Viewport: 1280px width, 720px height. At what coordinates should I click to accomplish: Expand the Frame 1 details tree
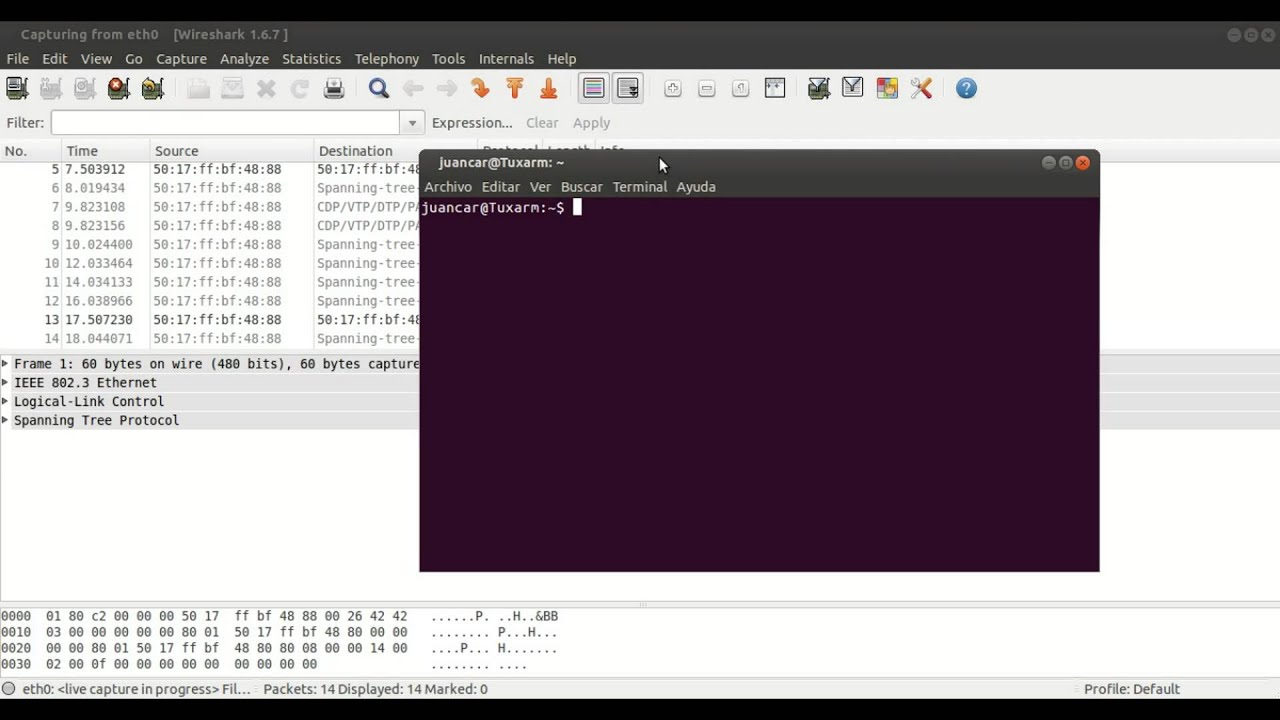(x=5, y=364)
